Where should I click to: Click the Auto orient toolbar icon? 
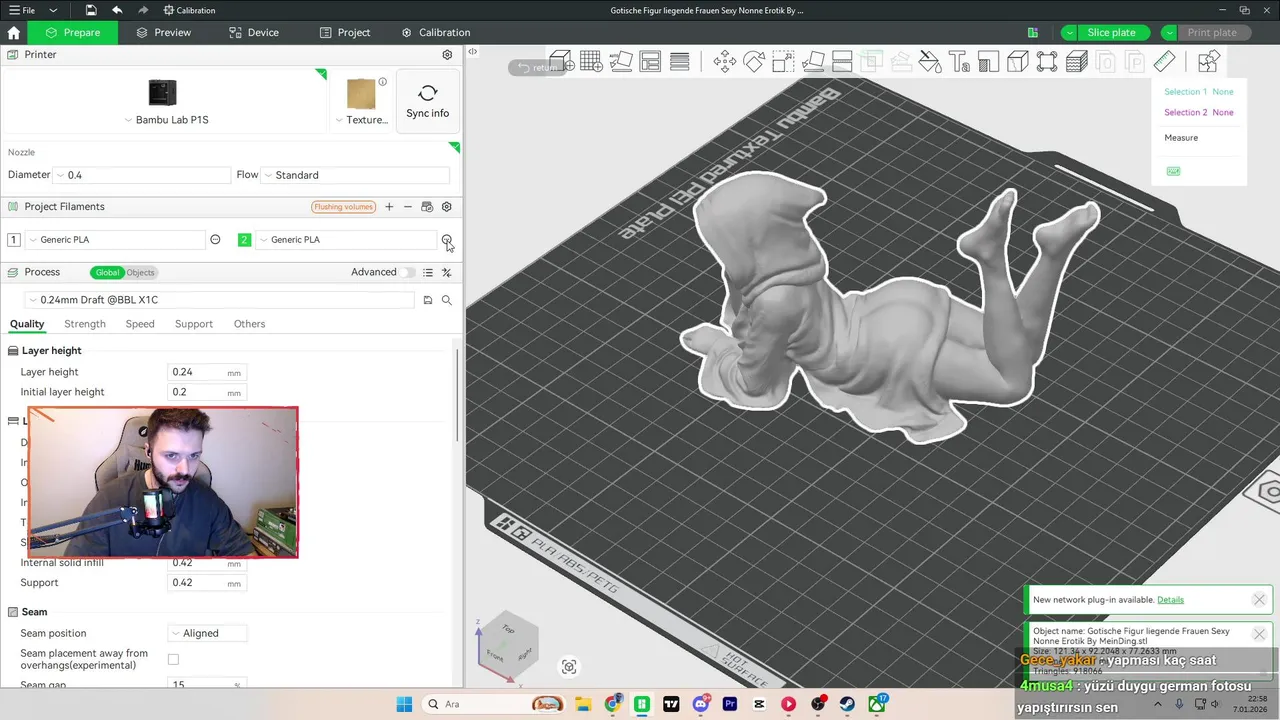(621, 62)
